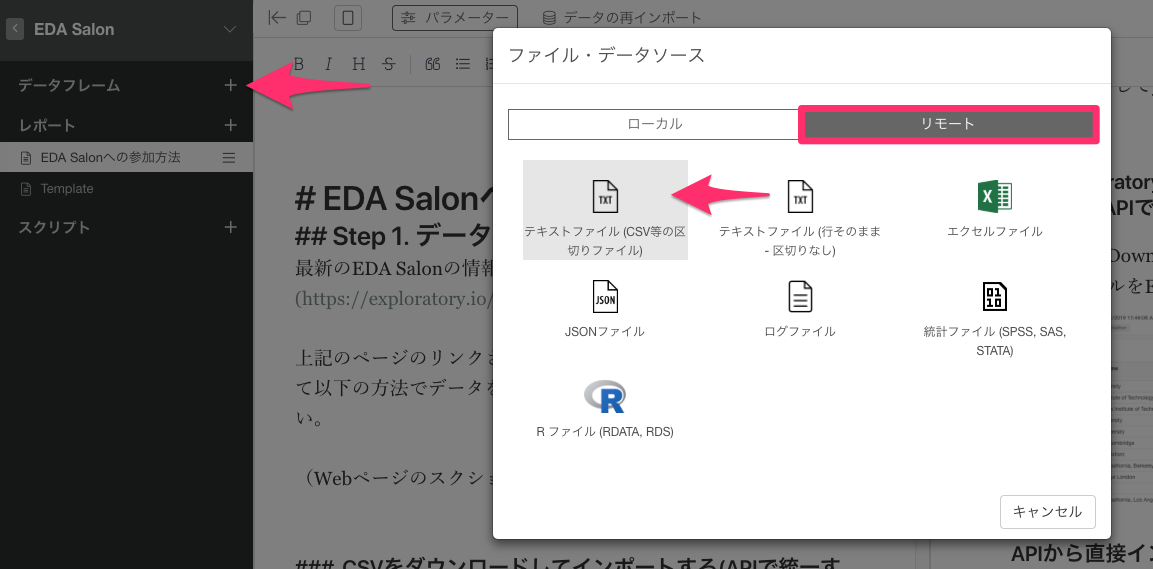The image size is (1153, 569).
Task: Collapse the sidebar with the arrow icon
Action: pyautogui.click(x=277, y=18)
